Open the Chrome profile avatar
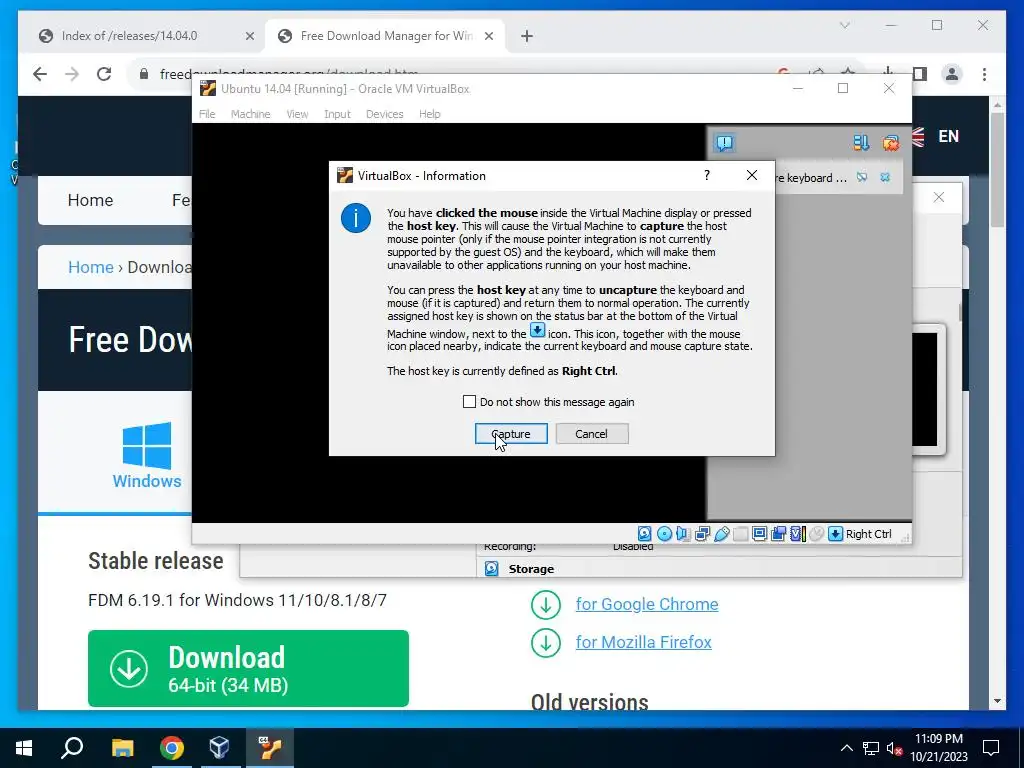The image size is (1024, 768). 952,74
